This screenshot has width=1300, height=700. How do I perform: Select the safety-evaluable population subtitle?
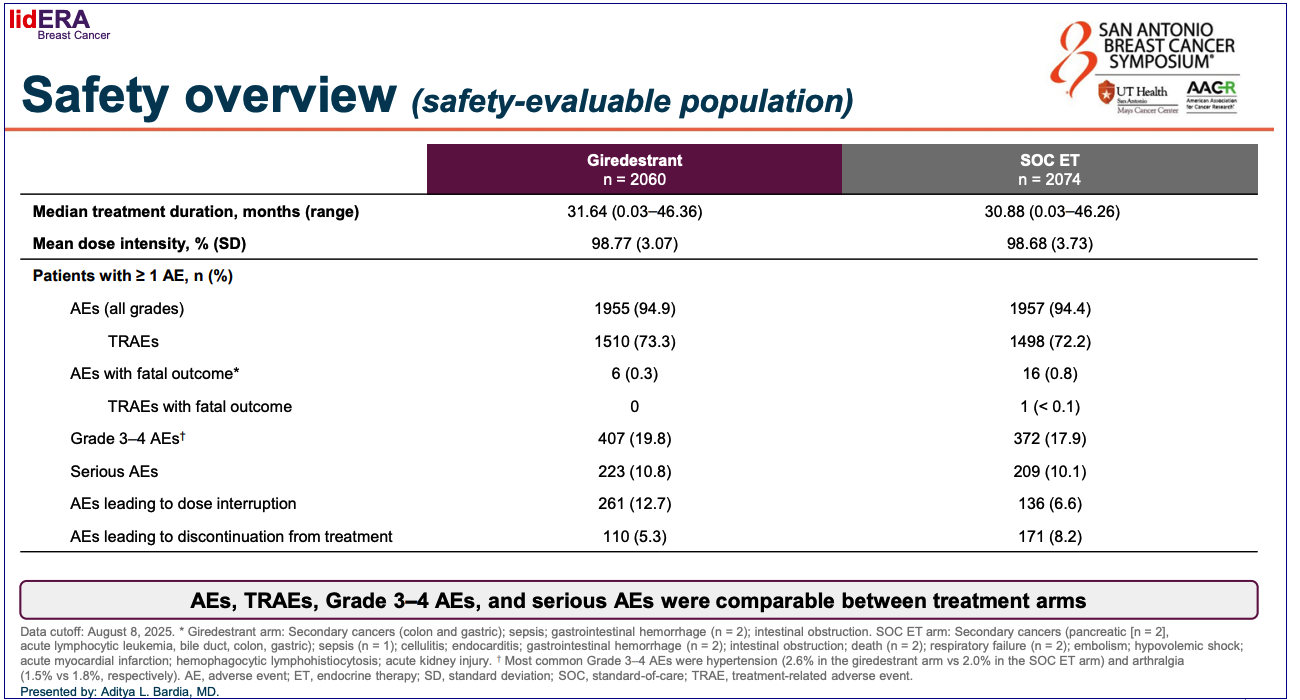click(632, 101)
